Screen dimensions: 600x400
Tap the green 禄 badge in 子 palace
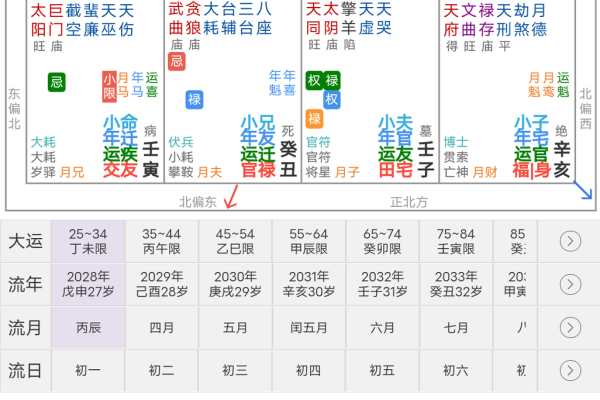click(332, 80)
